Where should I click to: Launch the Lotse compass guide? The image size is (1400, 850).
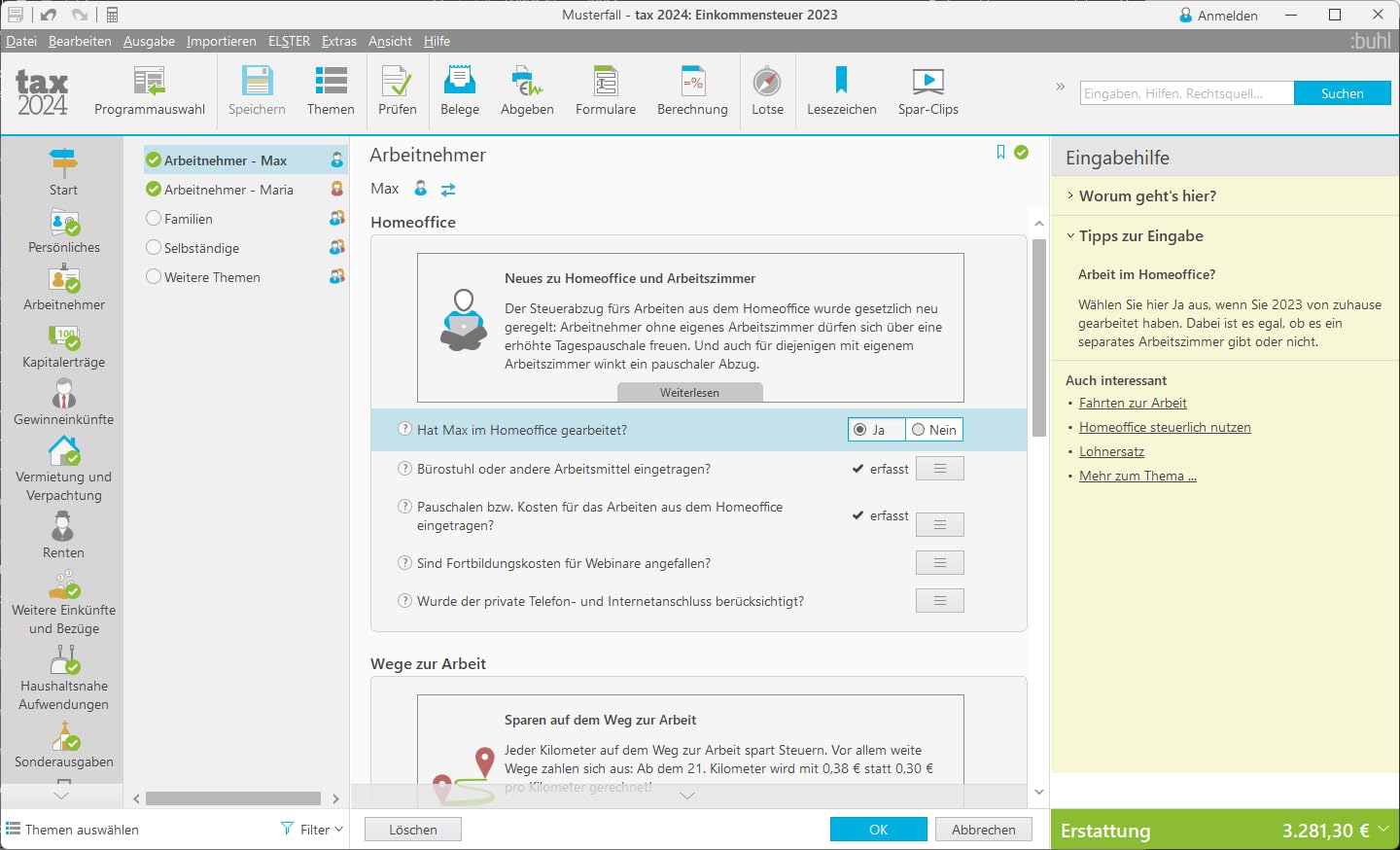coord(767,91)
